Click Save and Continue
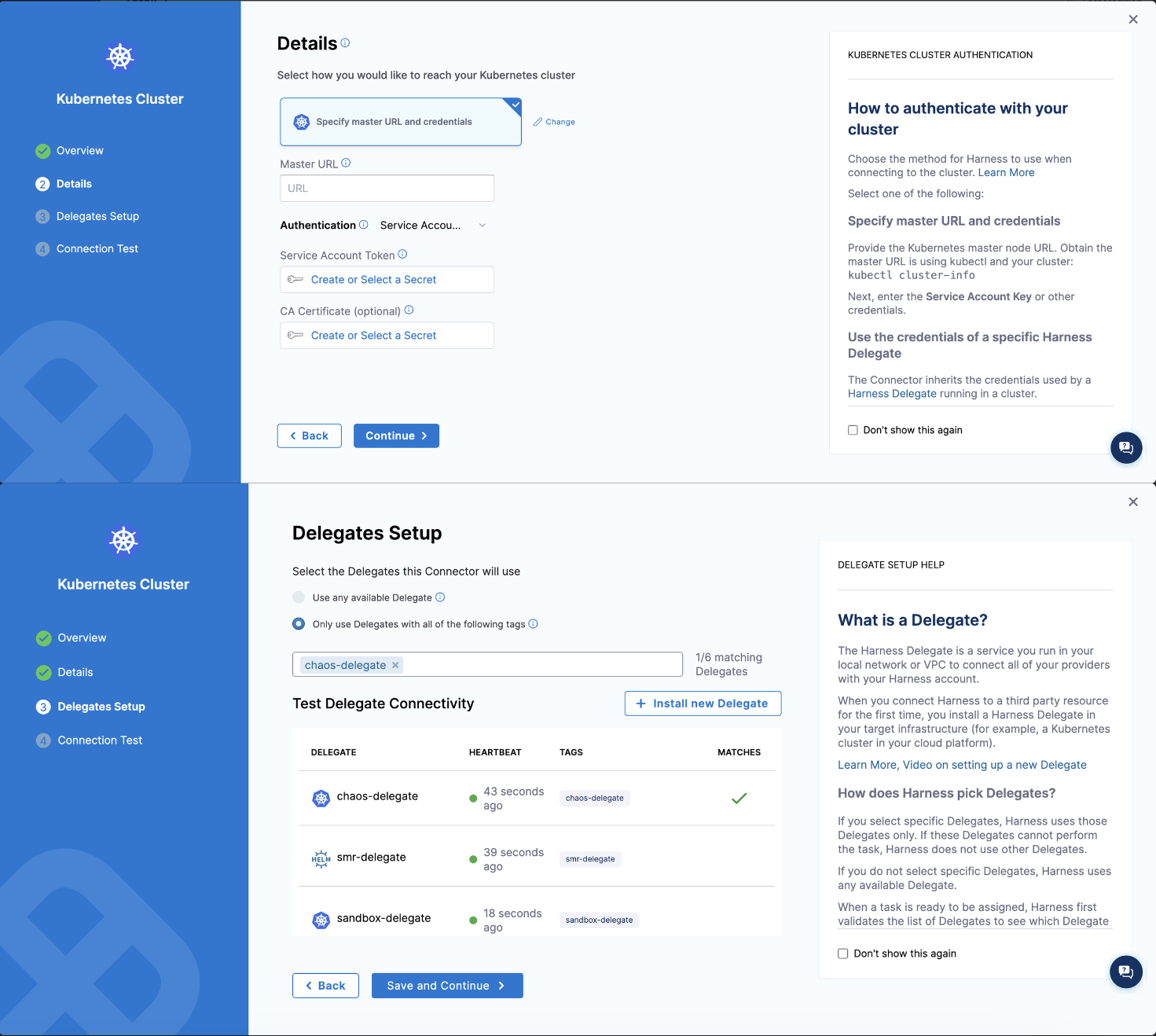1156x1036 pixels. tap(447, 986)
